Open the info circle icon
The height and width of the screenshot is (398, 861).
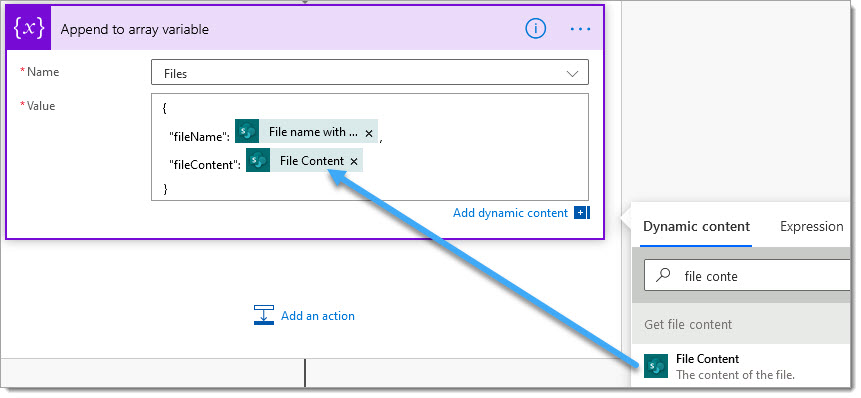point(535,29)
